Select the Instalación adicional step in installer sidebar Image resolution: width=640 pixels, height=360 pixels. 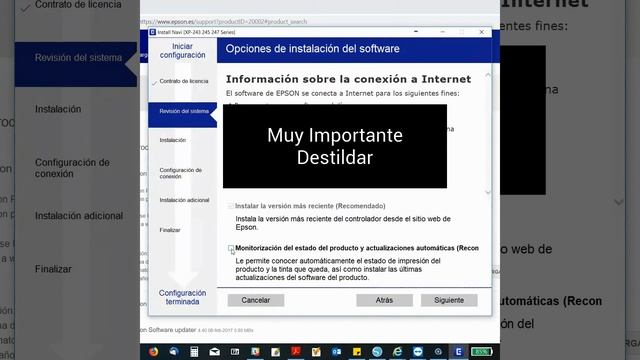(184, 200)
